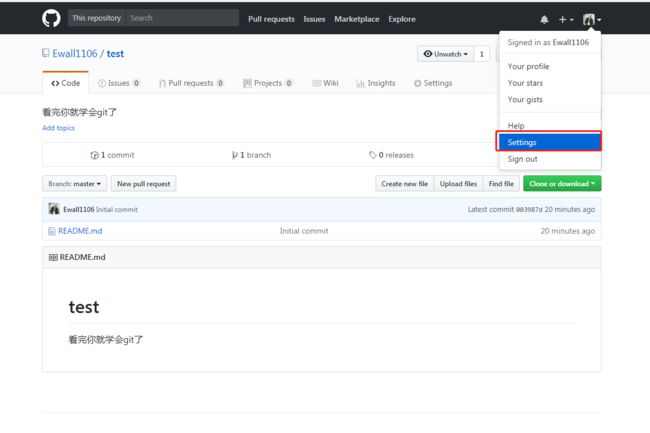Click New pull request button
Screen dimensions: 650x433
(x=143, y=184)
